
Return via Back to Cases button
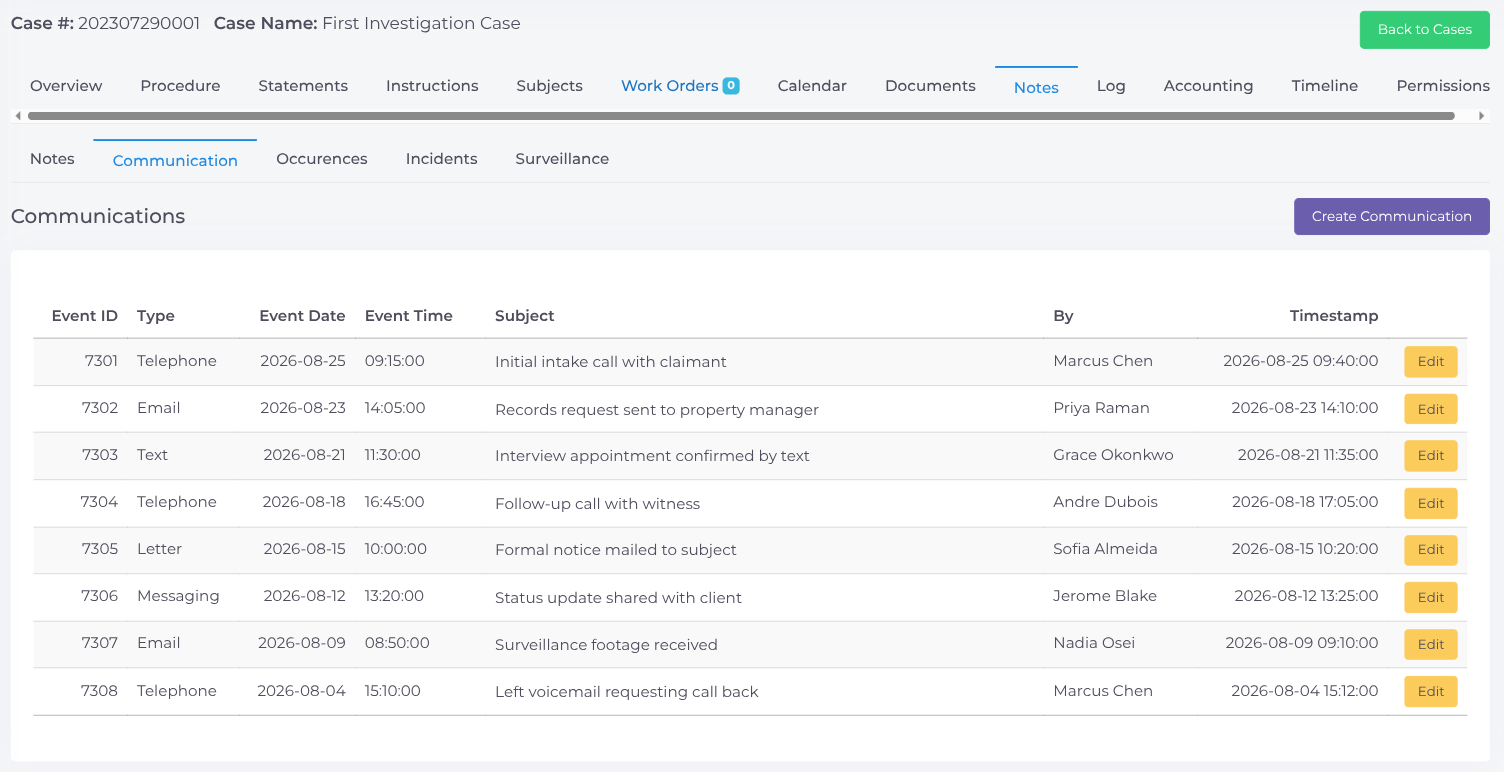(x=1424, y=30)
